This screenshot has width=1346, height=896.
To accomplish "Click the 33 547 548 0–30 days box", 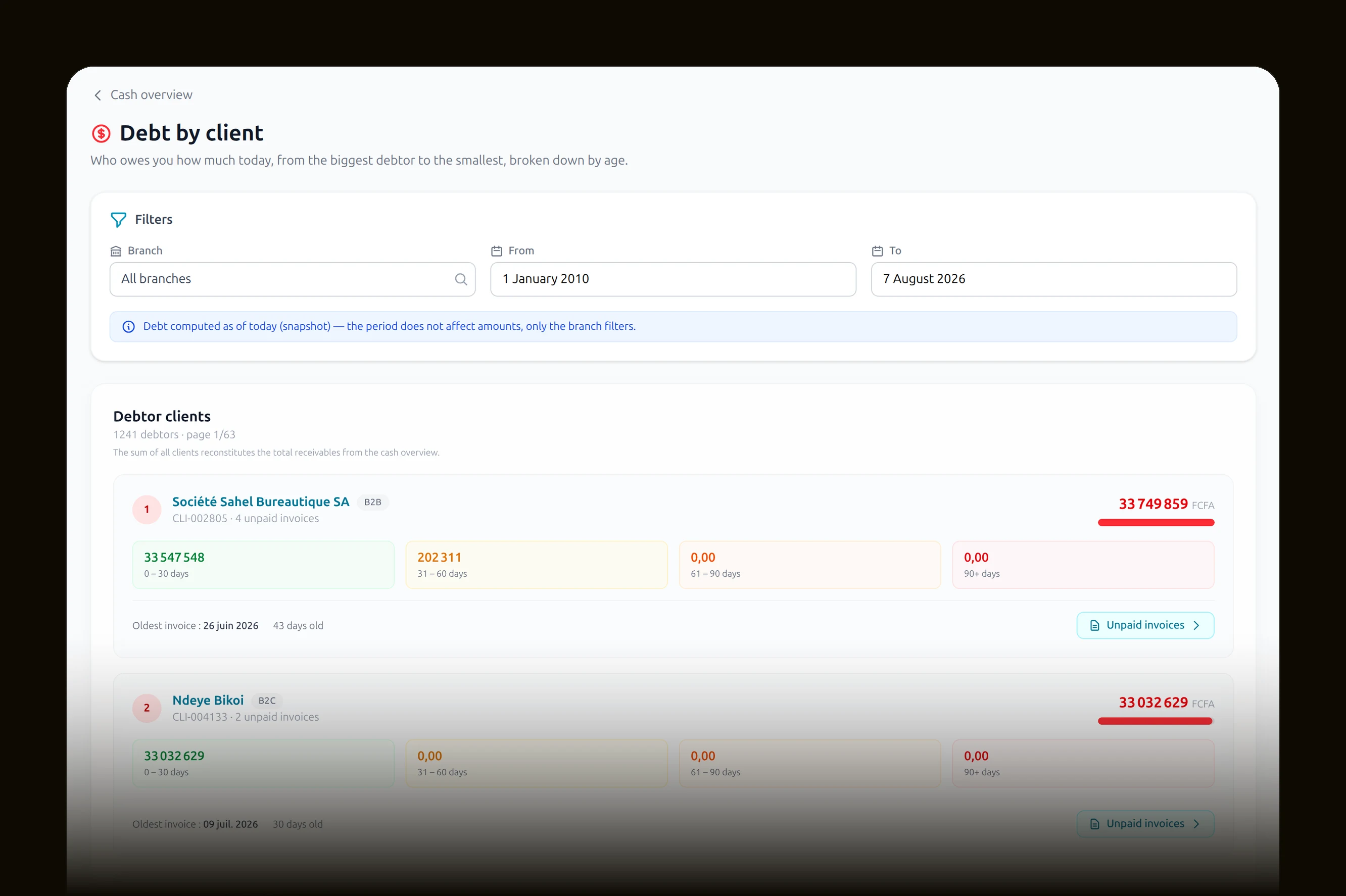I will tap(263, 565).
